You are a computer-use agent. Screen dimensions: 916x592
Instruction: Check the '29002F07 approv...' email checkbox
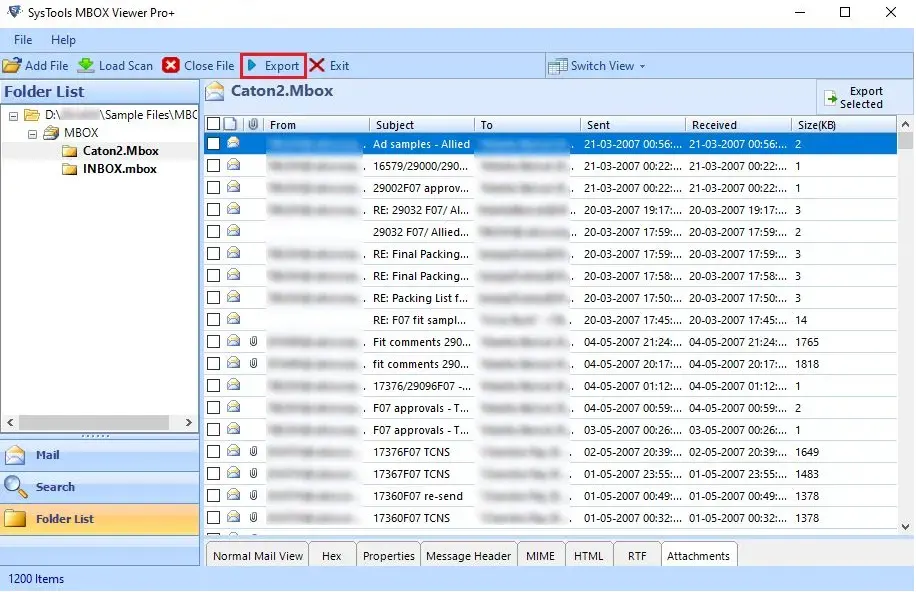point(213,188)
